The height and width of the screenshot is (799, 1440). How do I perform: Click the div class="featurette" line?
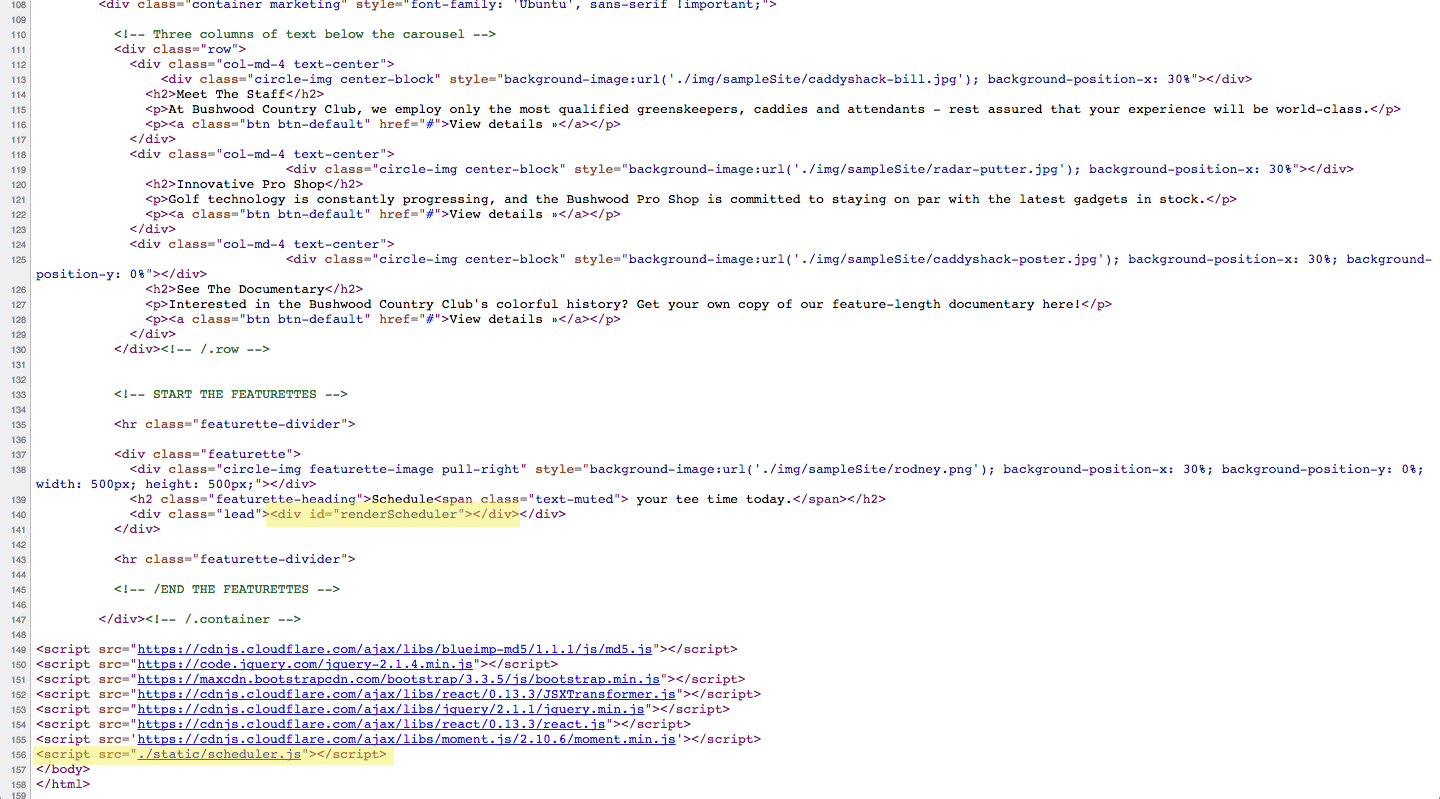(x=207, y=454)
